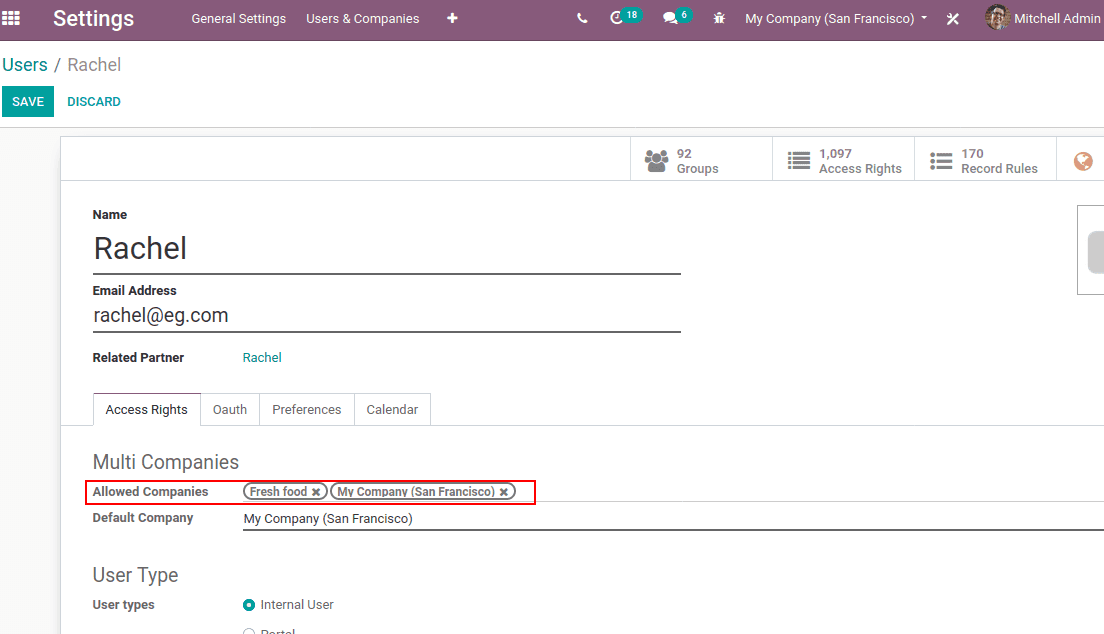This screenshot has width=1104, height=634.
Task: Open General Settings menu
Action: [x=239, y=18]
